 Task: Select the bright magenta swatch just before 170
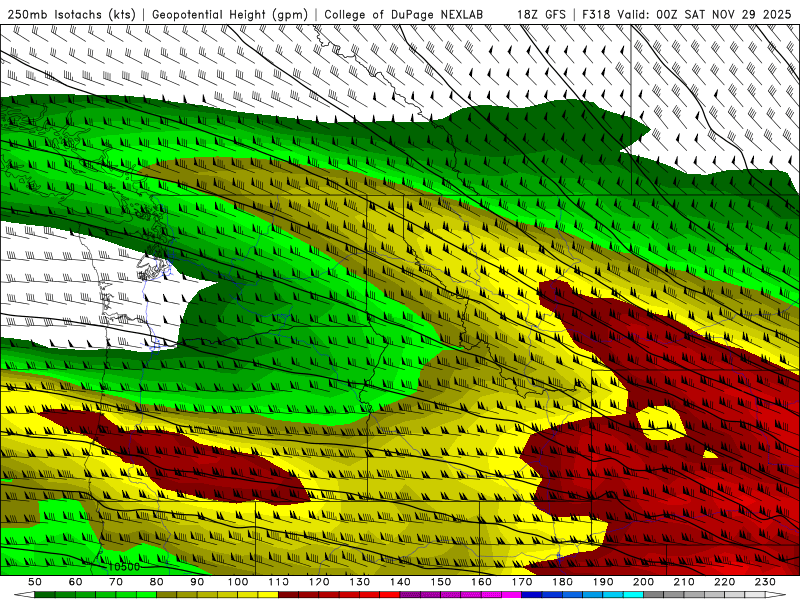tap(511, 595)
